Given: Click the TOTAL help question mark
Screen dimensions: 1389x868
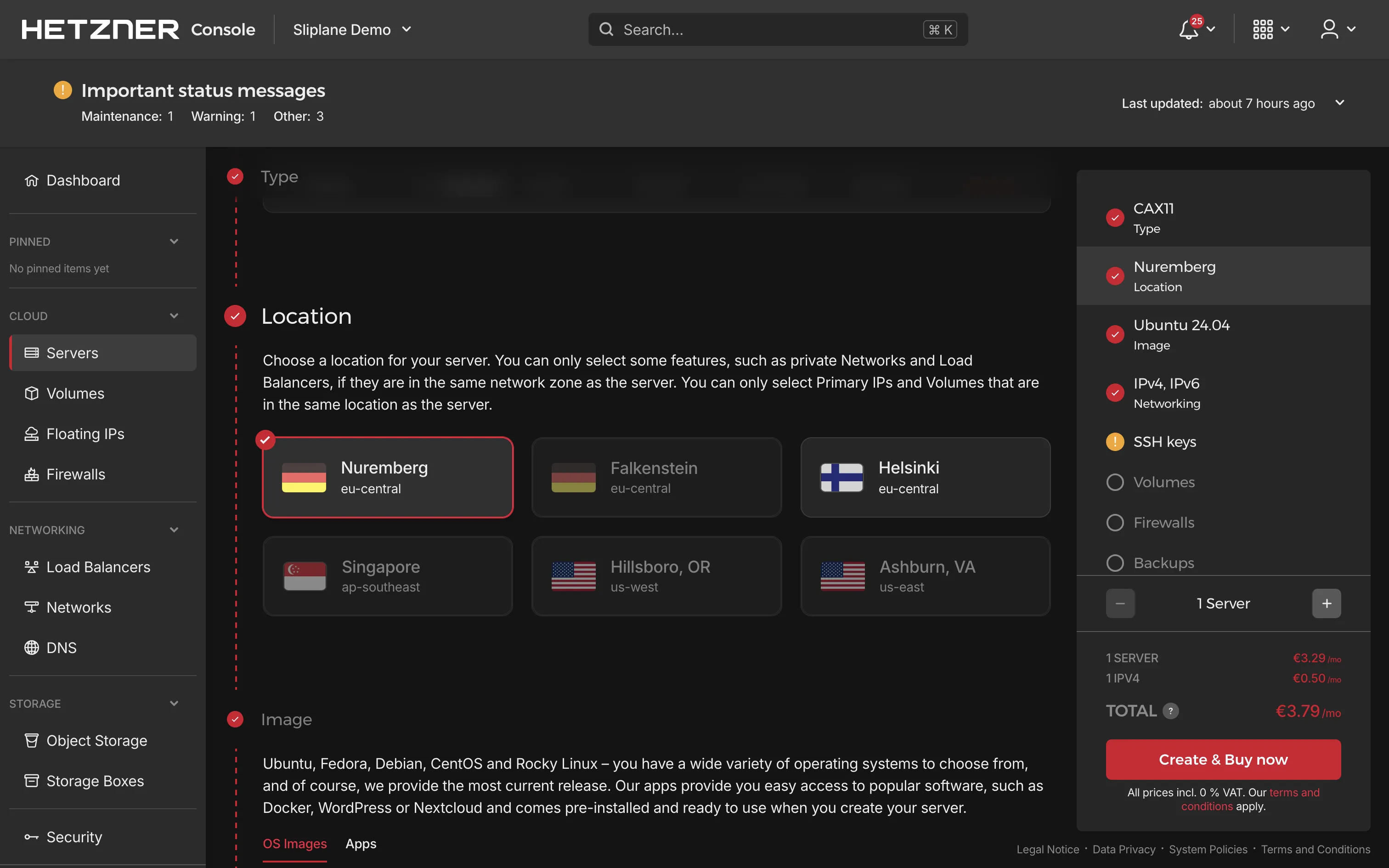Looking at the screenshot, I should [1170, 711].
